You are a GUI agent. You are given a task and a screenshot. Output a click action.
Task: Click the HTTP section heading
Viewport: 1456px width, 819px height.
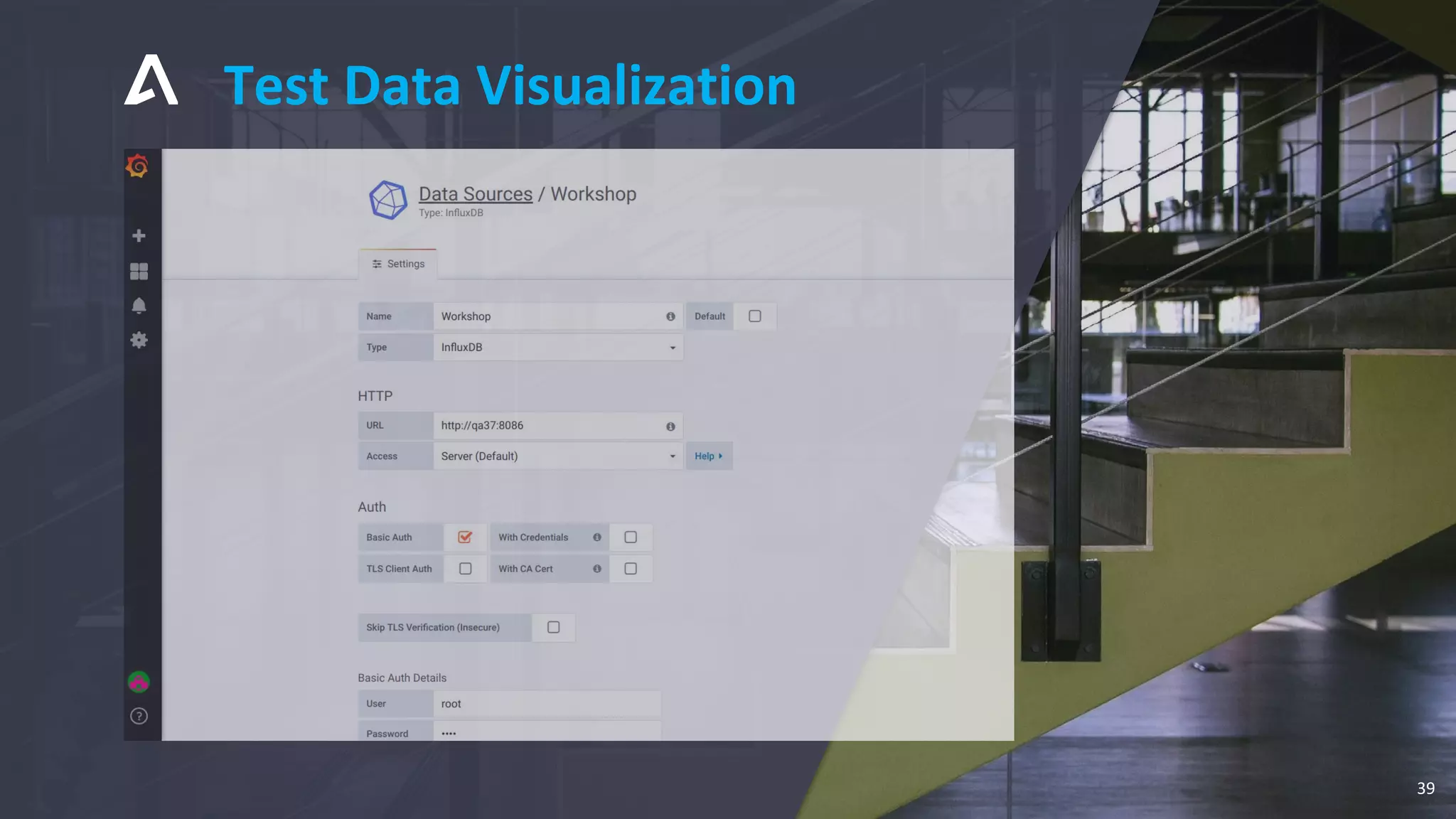coord(375,396)
